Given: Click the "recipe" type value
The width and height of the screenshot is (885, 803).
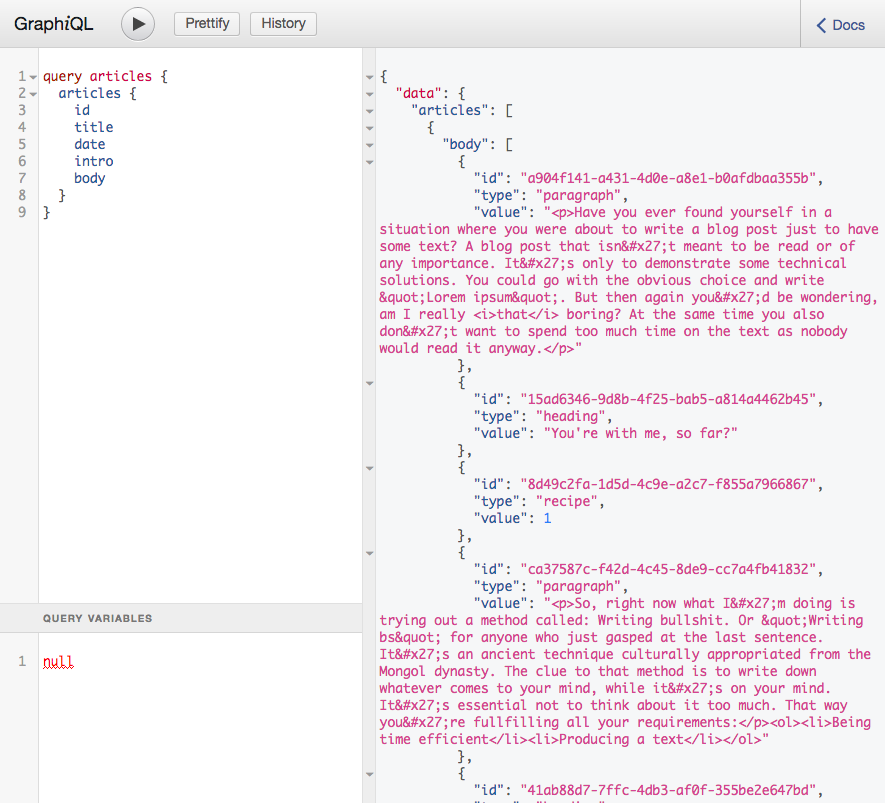Looking at the screenshot, I should (567, 501).
